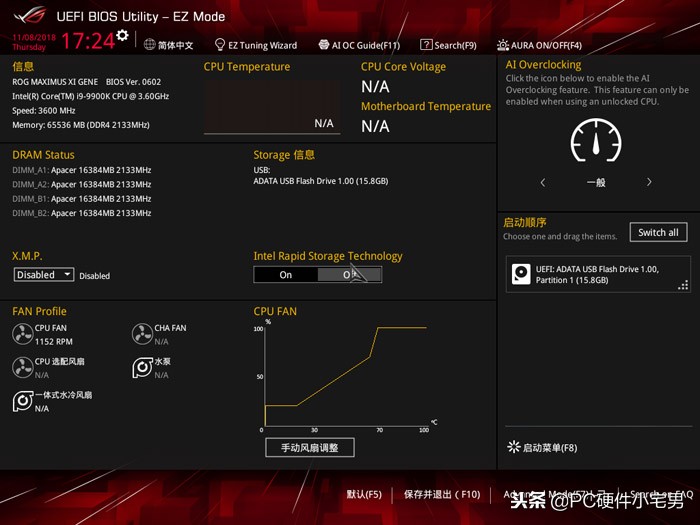
Task: Turn Intel Rapid Storage Technology Off
Action: pos(349,275)
